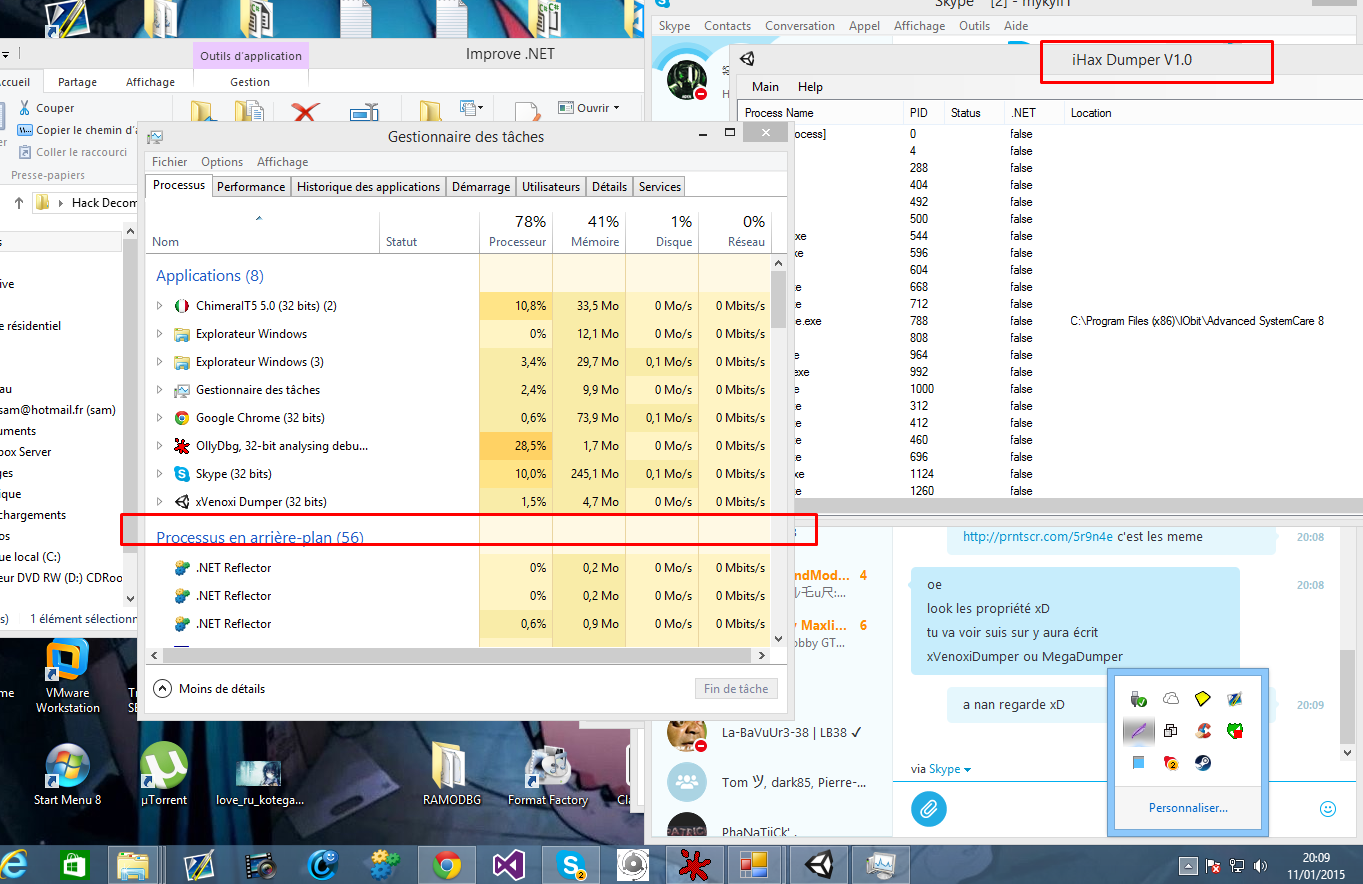Screen dimensions: 1363x884
Task: Switch to the Performance tab
Action: 251,186
